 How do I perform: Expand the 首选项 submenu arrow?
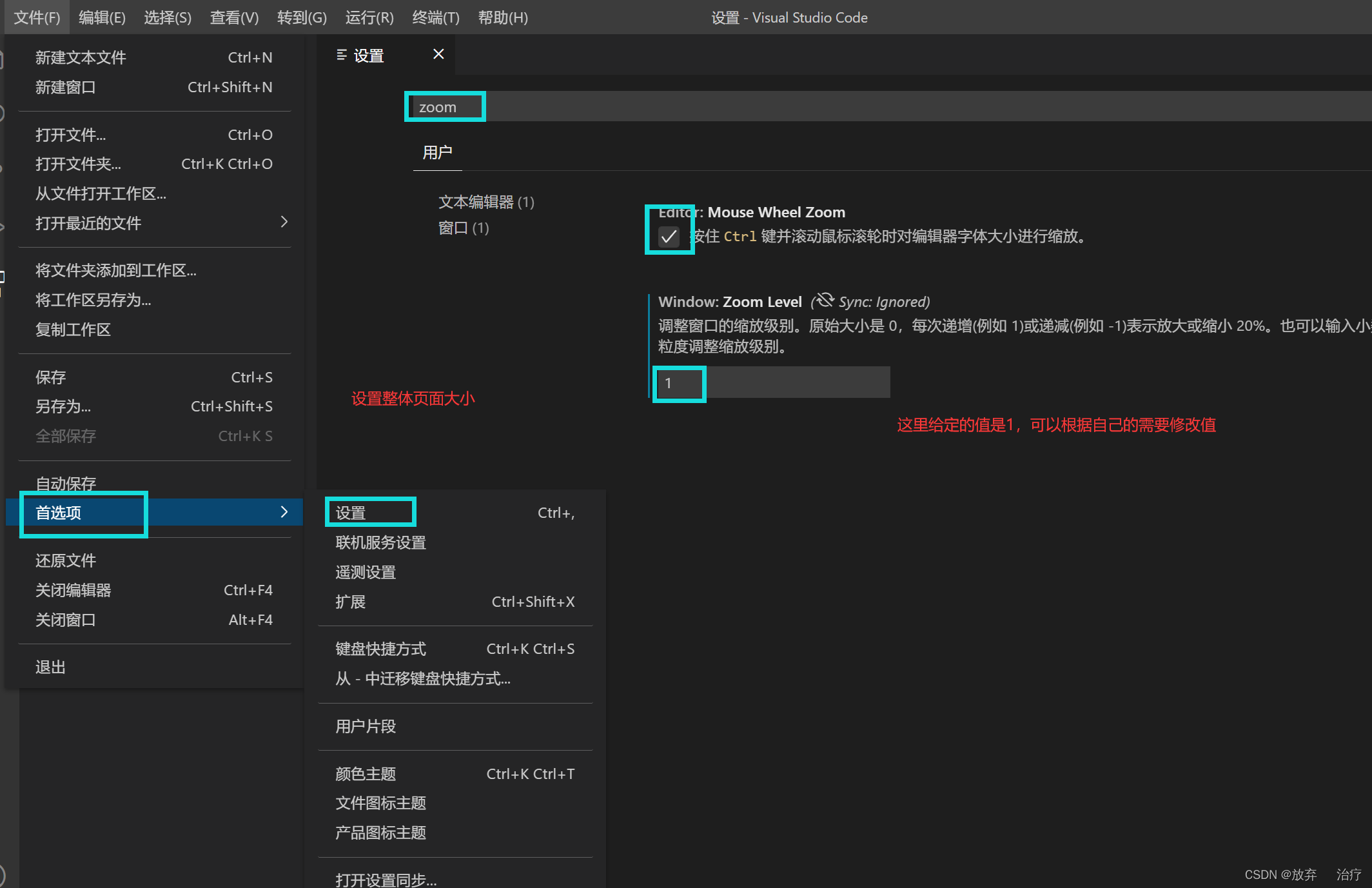point(284,512)
